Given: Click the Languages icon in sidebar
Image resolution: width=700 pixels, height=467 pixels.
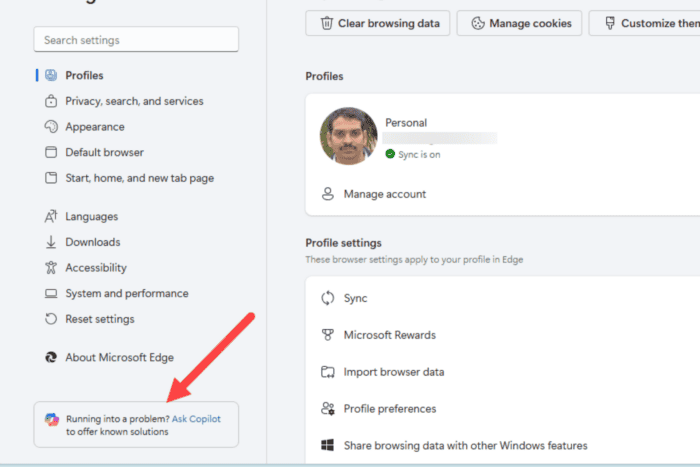Looking at the screenshot, I should pos(51,217).
